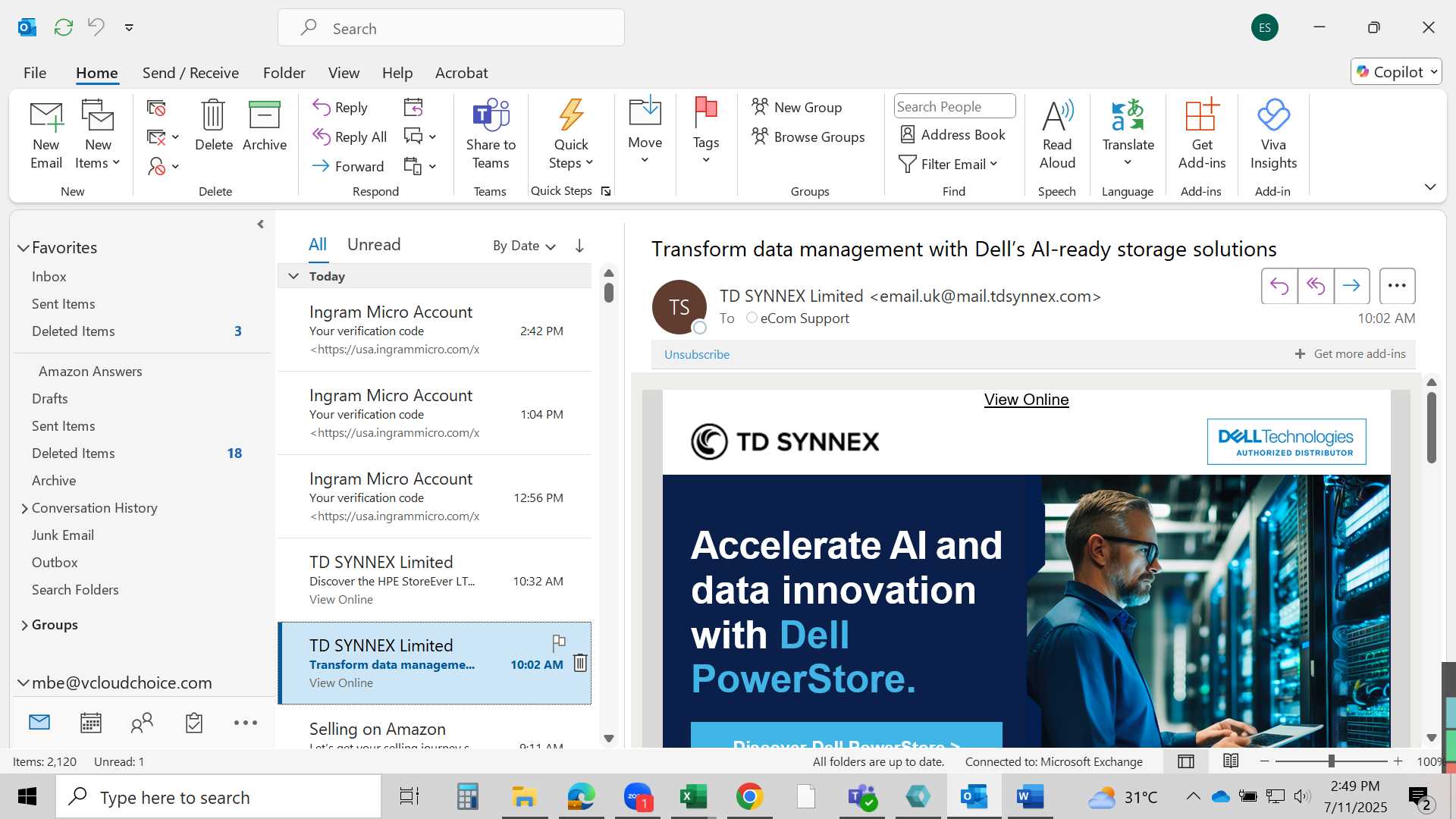Viewport: 1456px width, 819px height.
Task: Open By Date sort dropdown
Action: [524, 246]
